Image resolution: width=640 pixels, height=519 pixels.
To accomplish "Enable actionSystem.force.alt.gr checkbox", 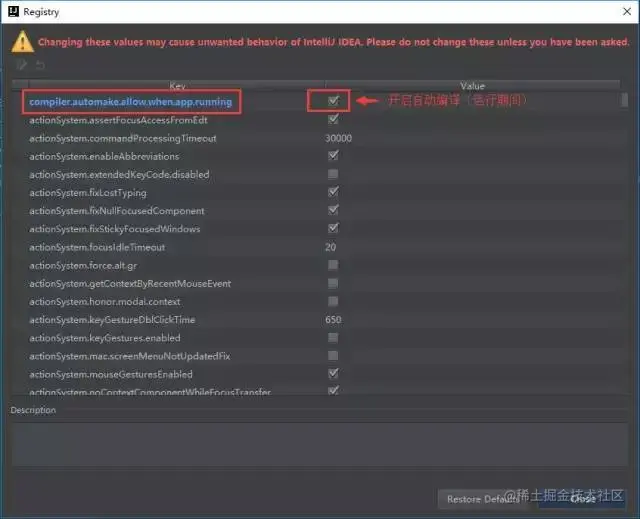I will [333, 265].
